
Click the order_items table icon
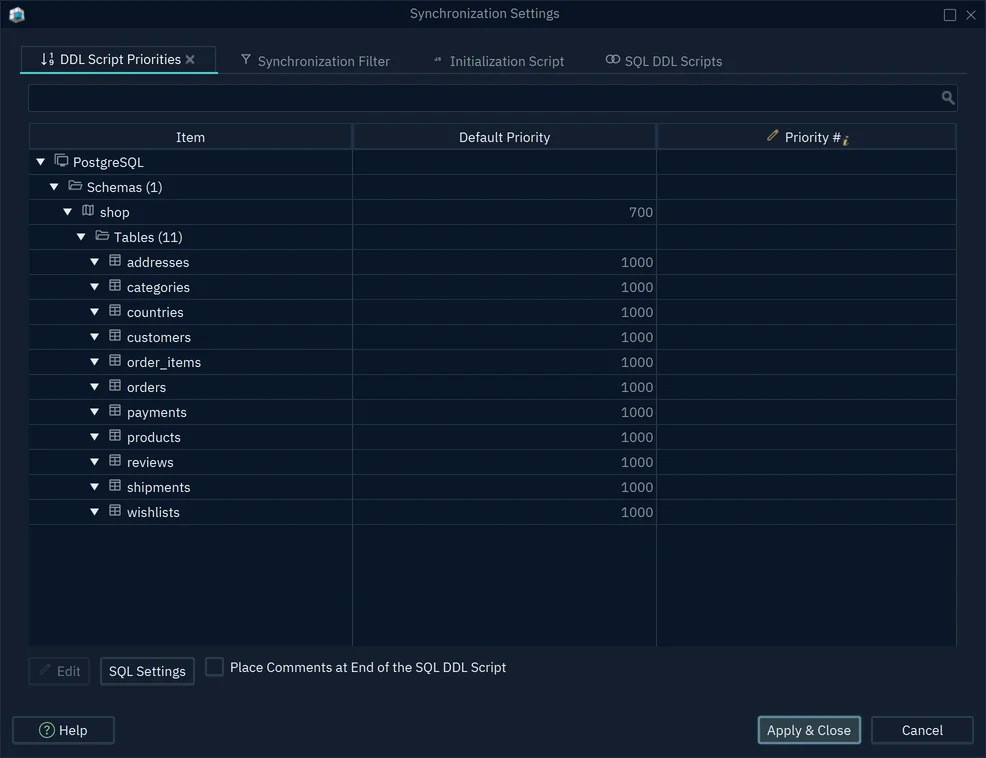[x=115, y=360]
